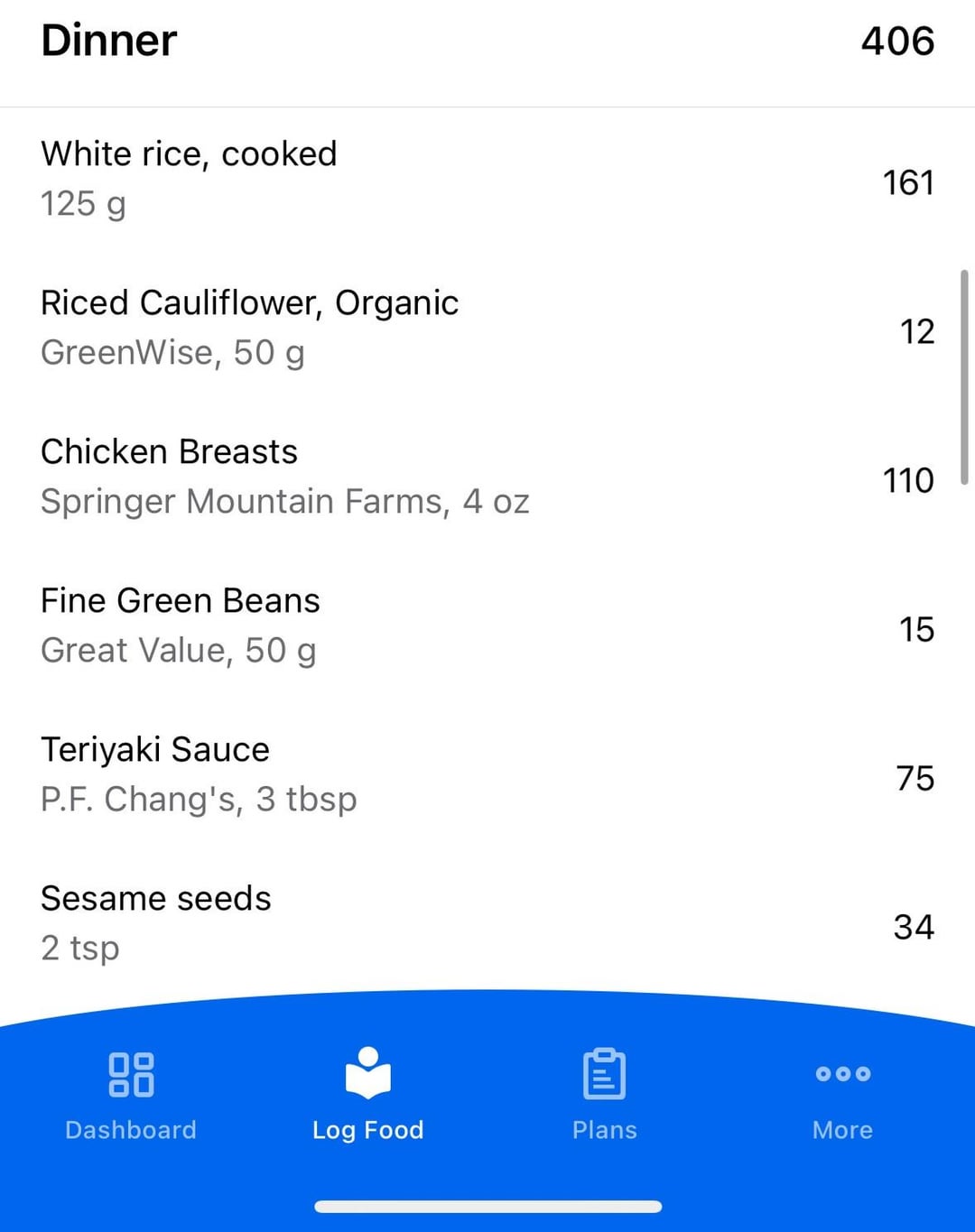Select the Plans tab label
The image size is (975, 1232).
pos(605,1130)
